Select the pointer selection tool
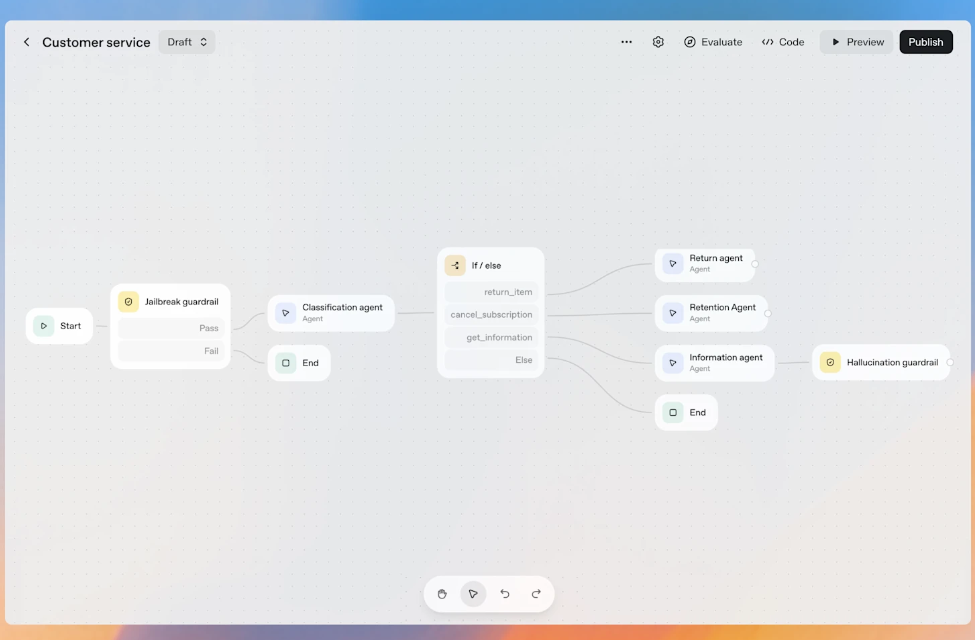The height and width of the screenshot is (640, 975). pos(473,594)
